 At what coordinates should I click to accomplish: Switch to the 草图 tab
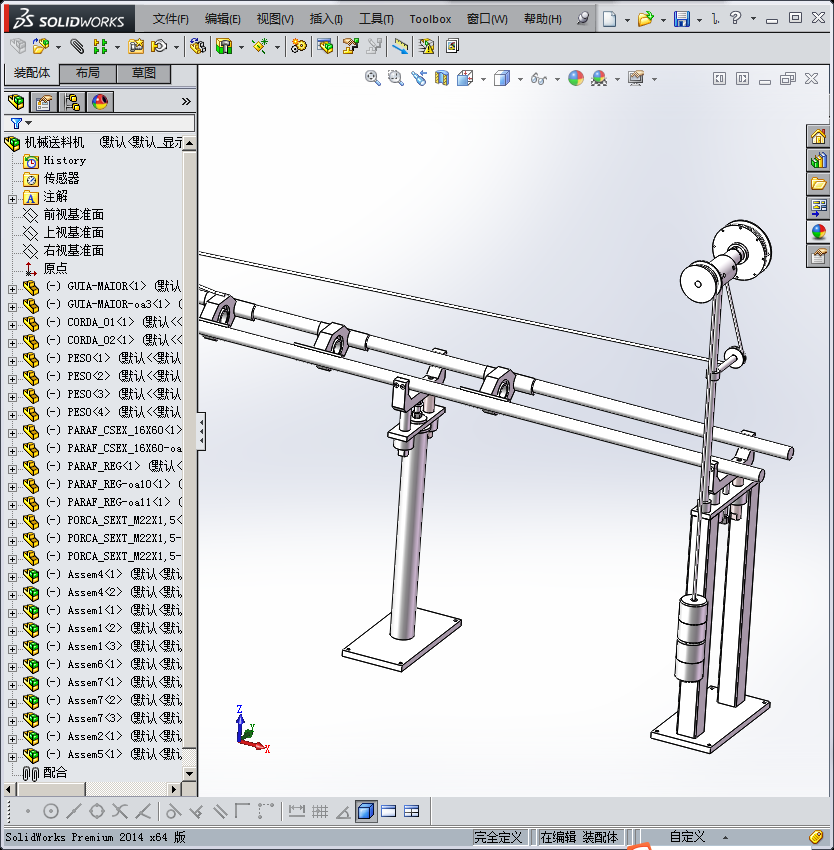coord(143,73)
